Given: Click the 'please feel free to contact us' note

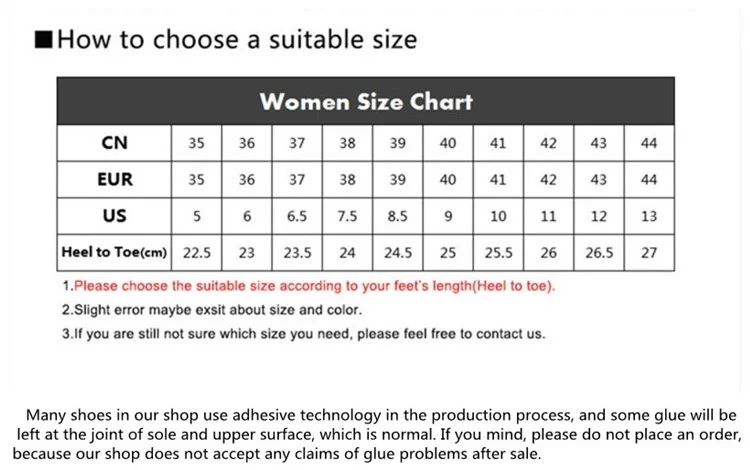Looking at the screenshot, I should tap(303, 334).
